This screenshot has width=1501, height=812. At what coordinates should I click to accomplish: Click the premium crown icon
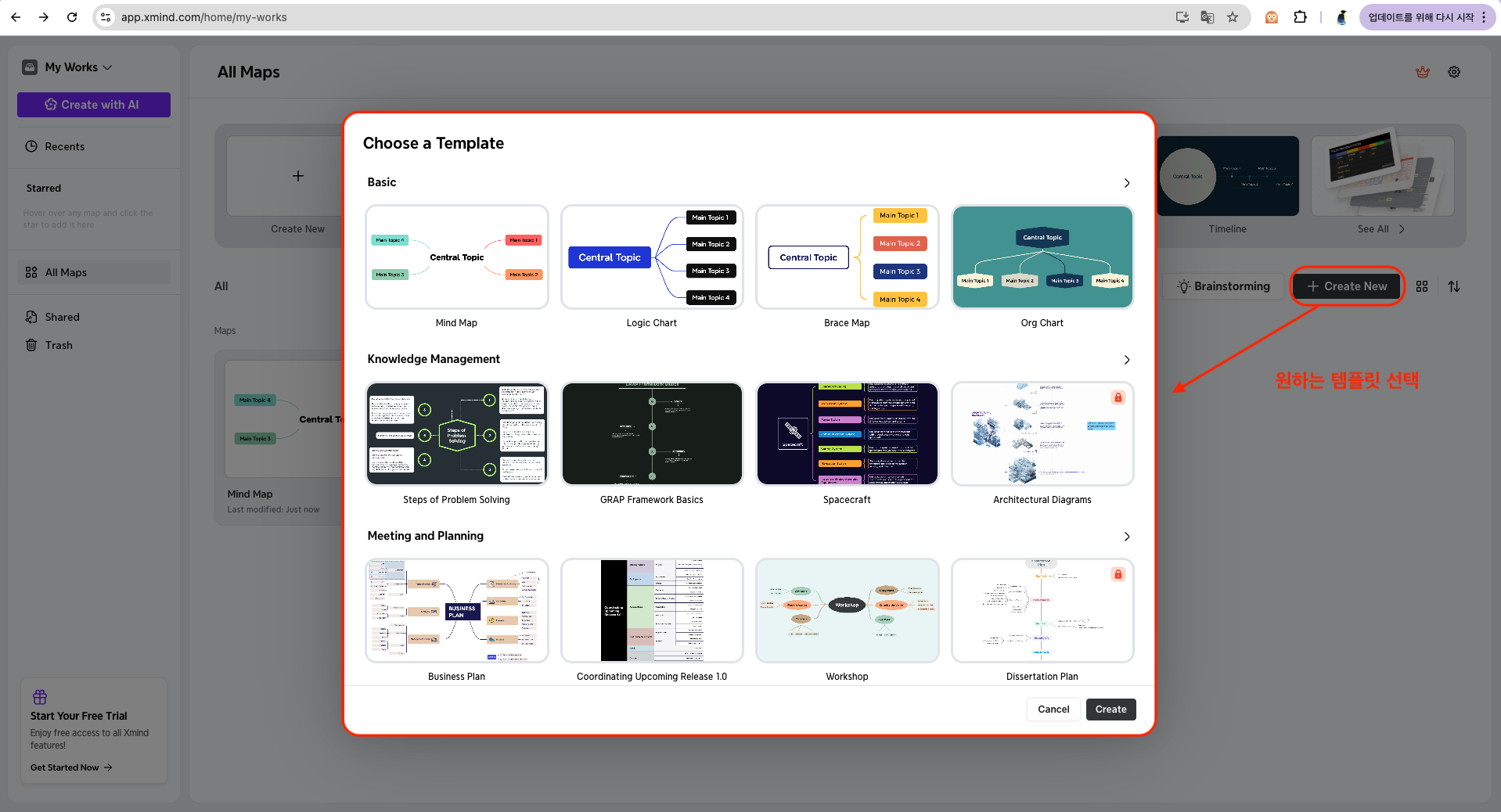pyautogui.click(x=1422, y=72)
